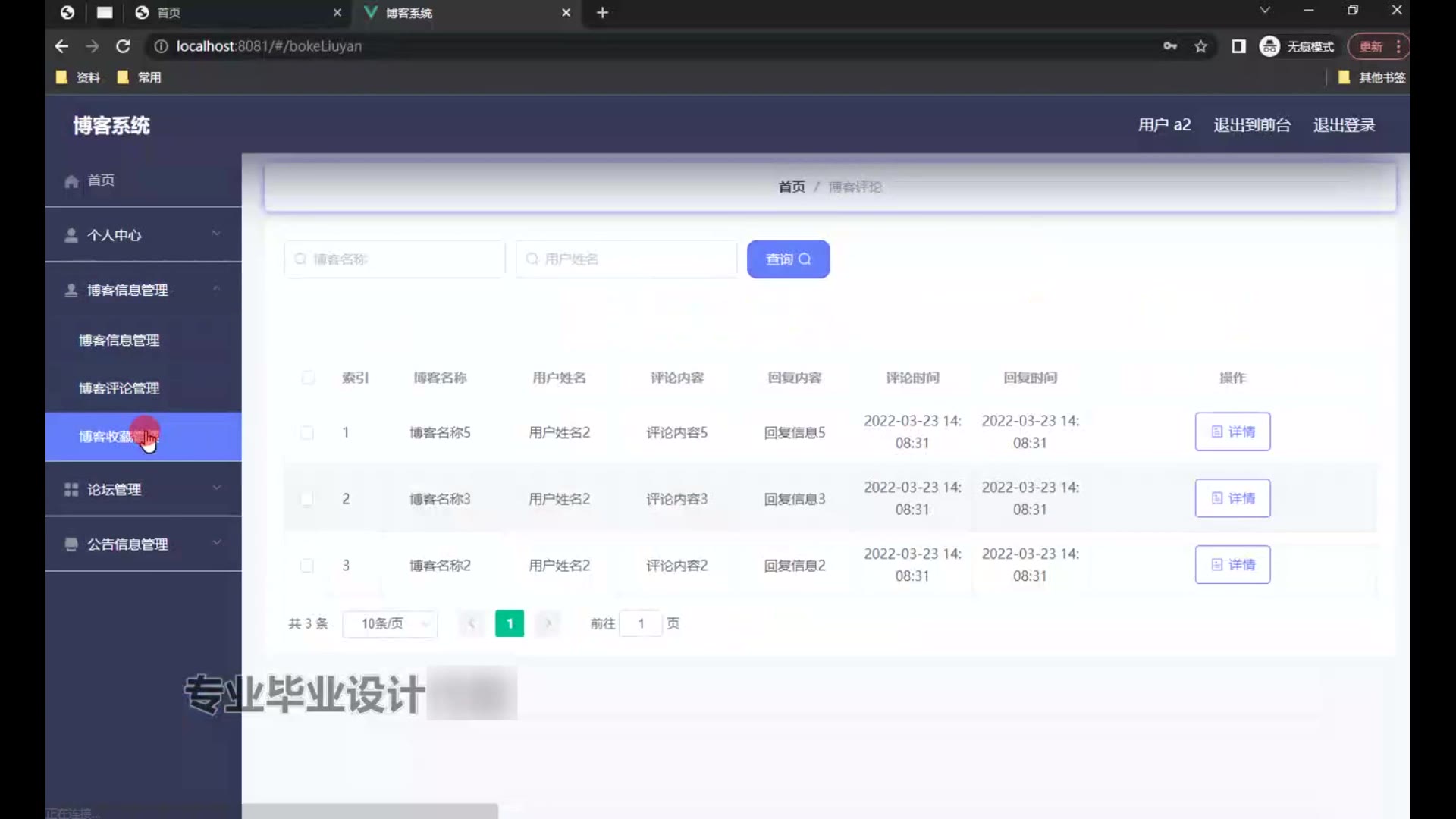Click 退出到前台 in the header
1456x819 pixels.
[x=1252, y=125]
